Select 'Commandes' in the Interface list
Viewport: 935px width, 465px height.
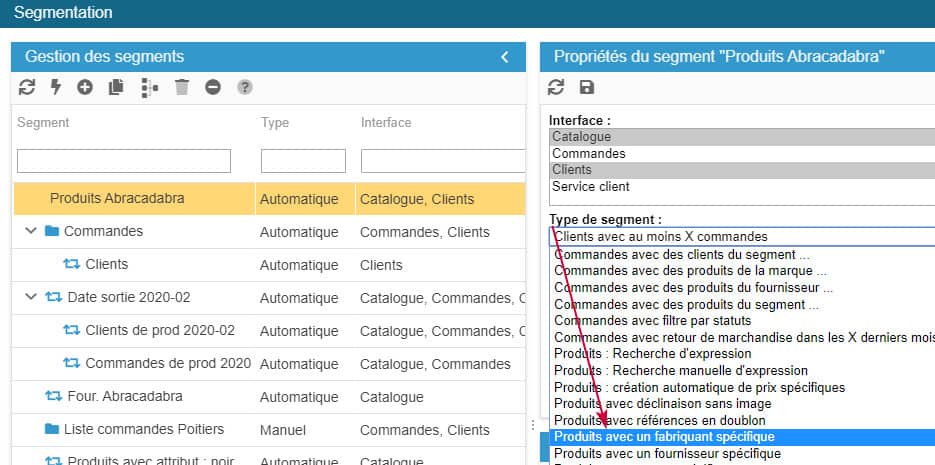click(x=589, y=154)
